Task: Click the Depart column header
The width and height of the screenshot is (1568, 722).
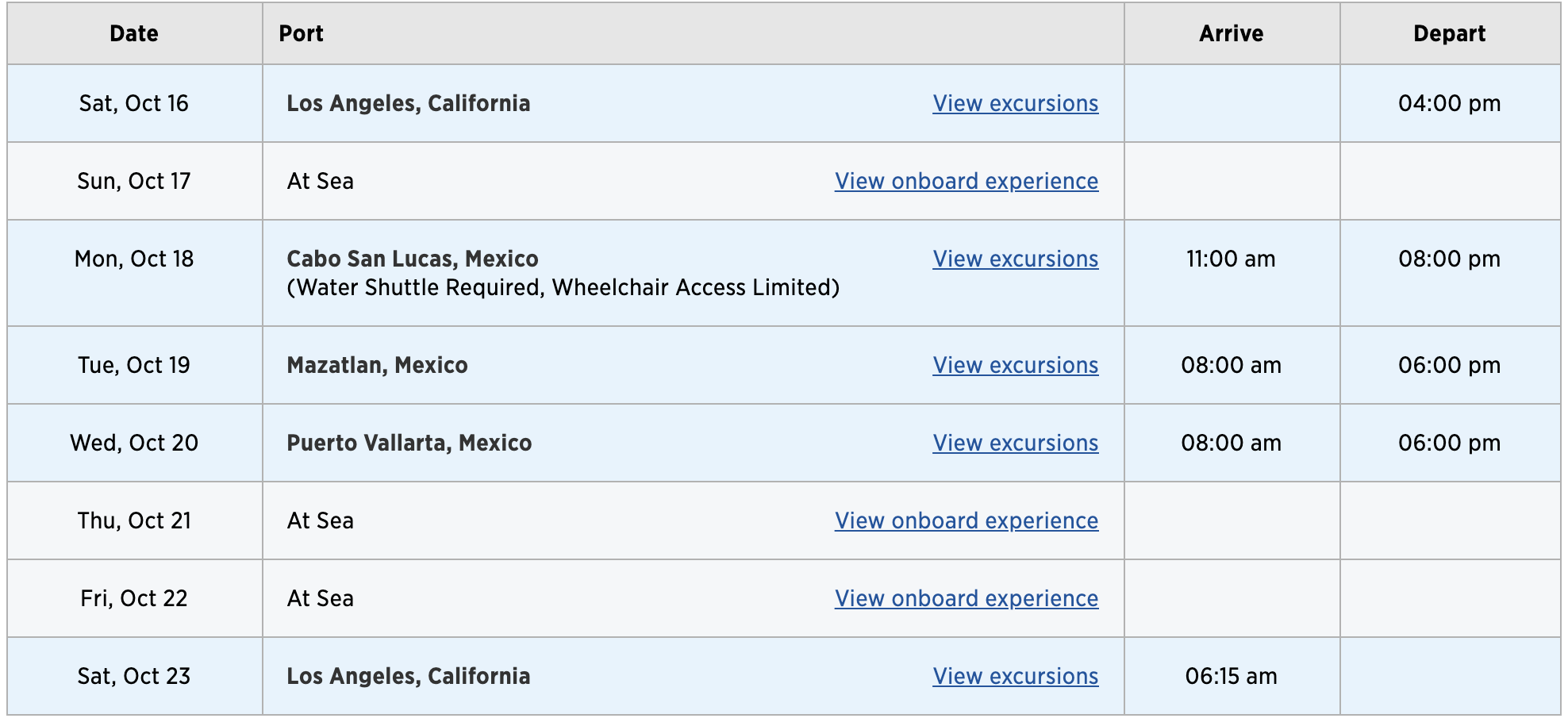Action: point(1449,33)
